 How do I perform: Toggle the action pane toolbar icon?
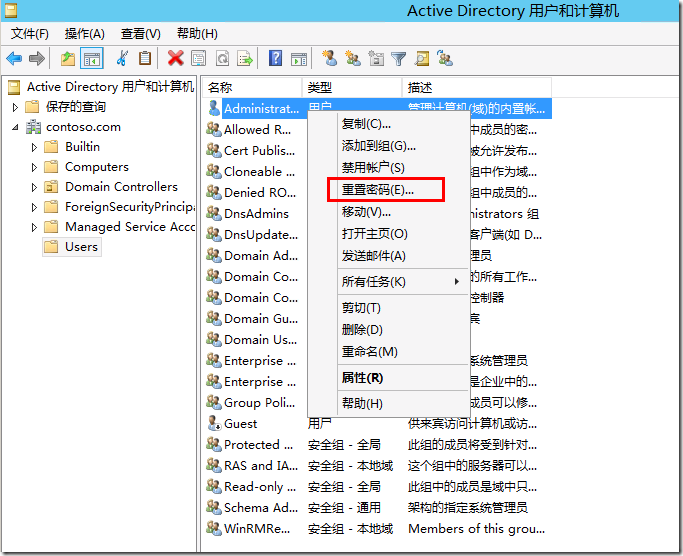point(299,58)
